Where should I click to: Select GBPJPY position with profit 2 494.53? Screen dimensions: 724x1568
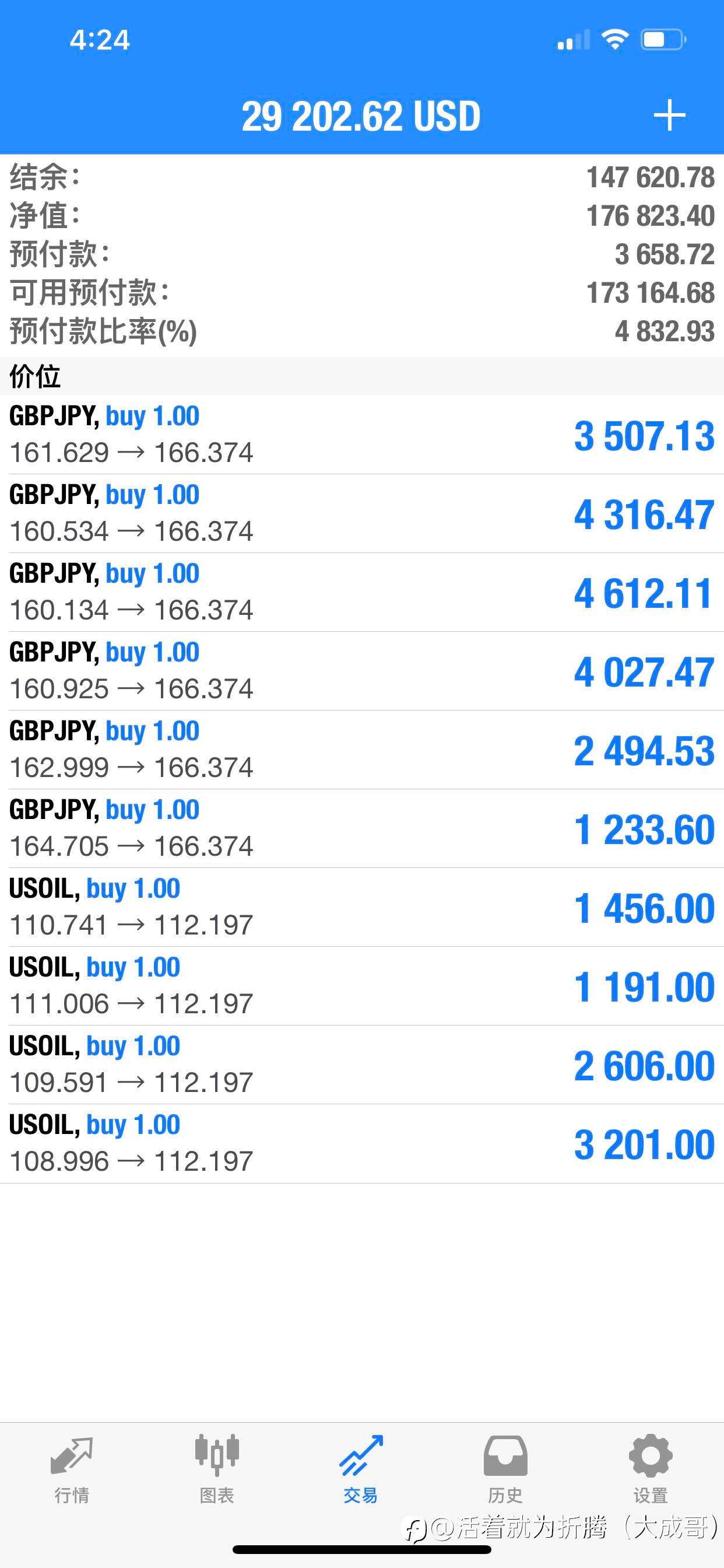click(x=362, y=750)
